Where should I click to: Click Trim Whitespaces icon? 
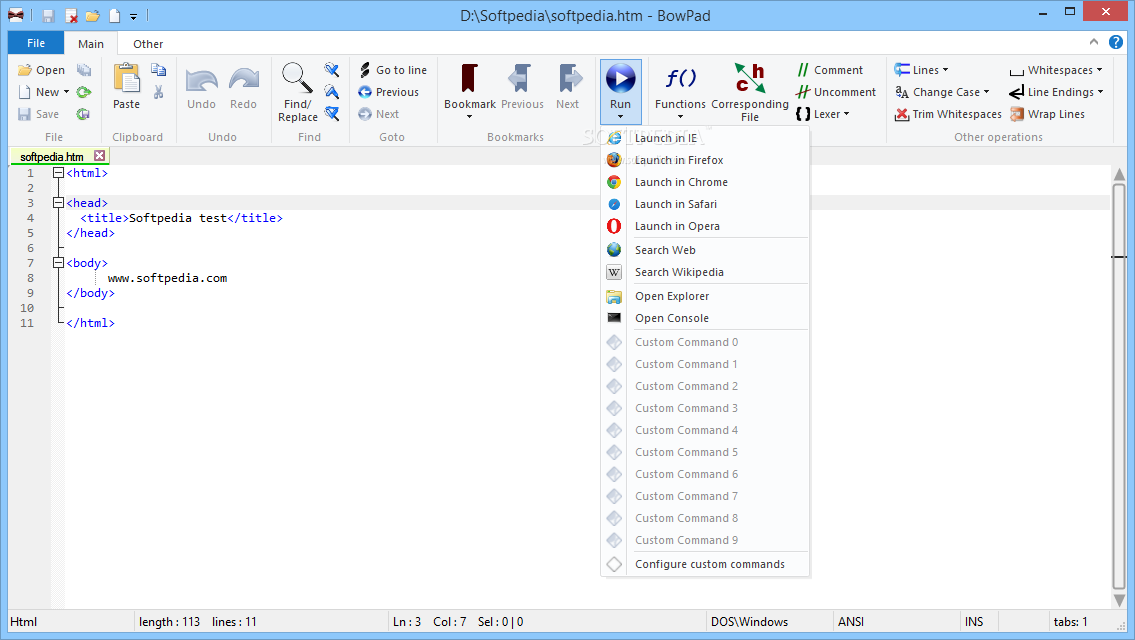[x=901, y=114]
